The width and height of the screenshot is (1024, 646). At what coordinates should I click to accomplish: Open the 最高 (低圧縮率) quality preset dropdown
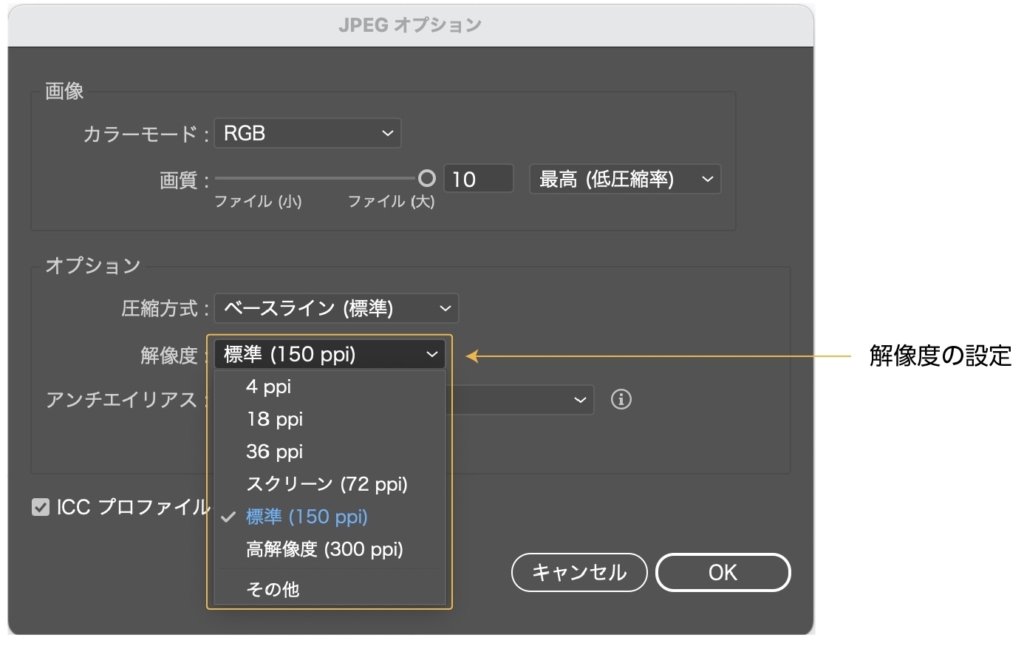tap(625, 179)
